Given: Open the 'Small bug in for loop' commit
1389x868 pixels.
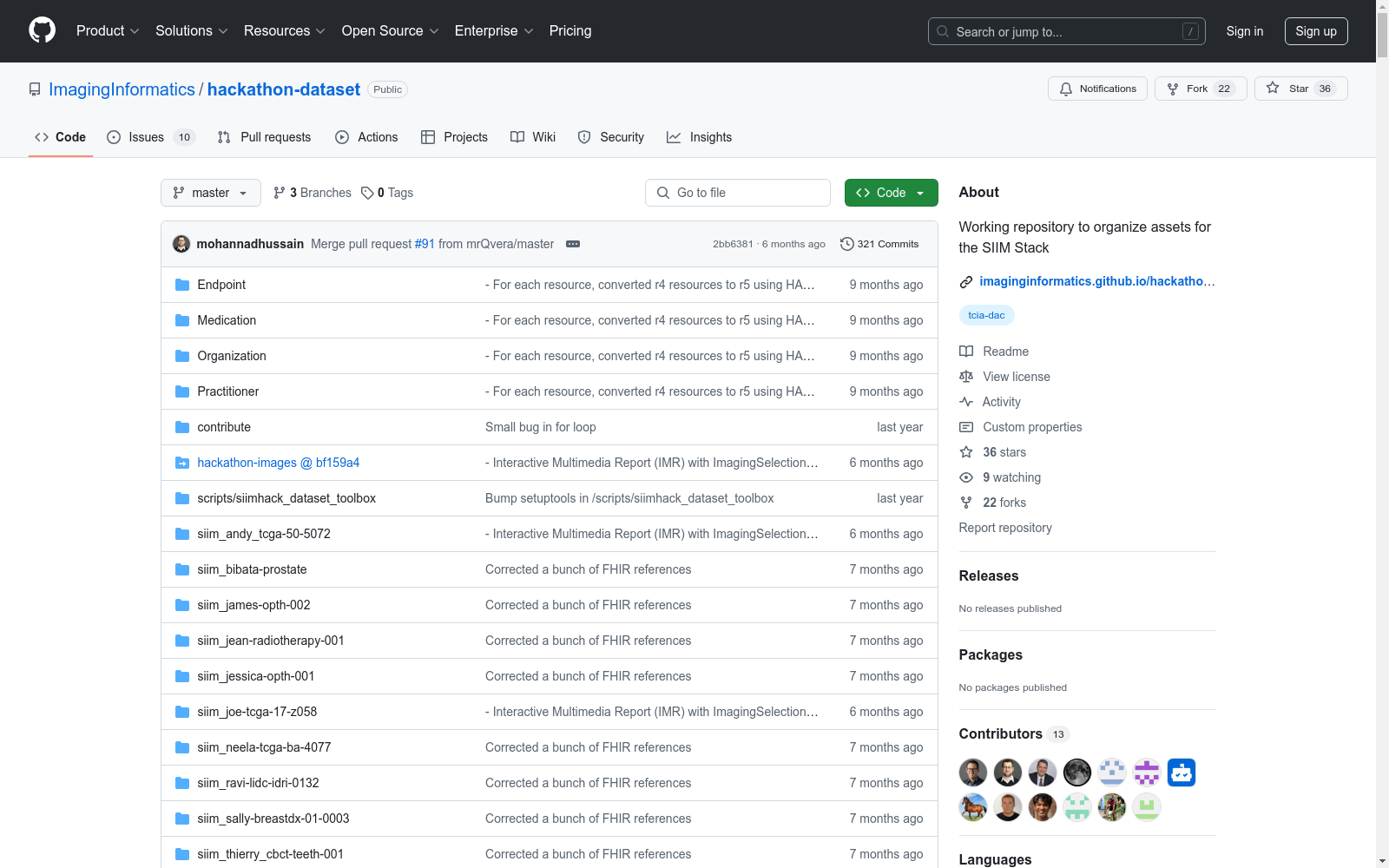Looking at the screenshot, I should (540, 427).
